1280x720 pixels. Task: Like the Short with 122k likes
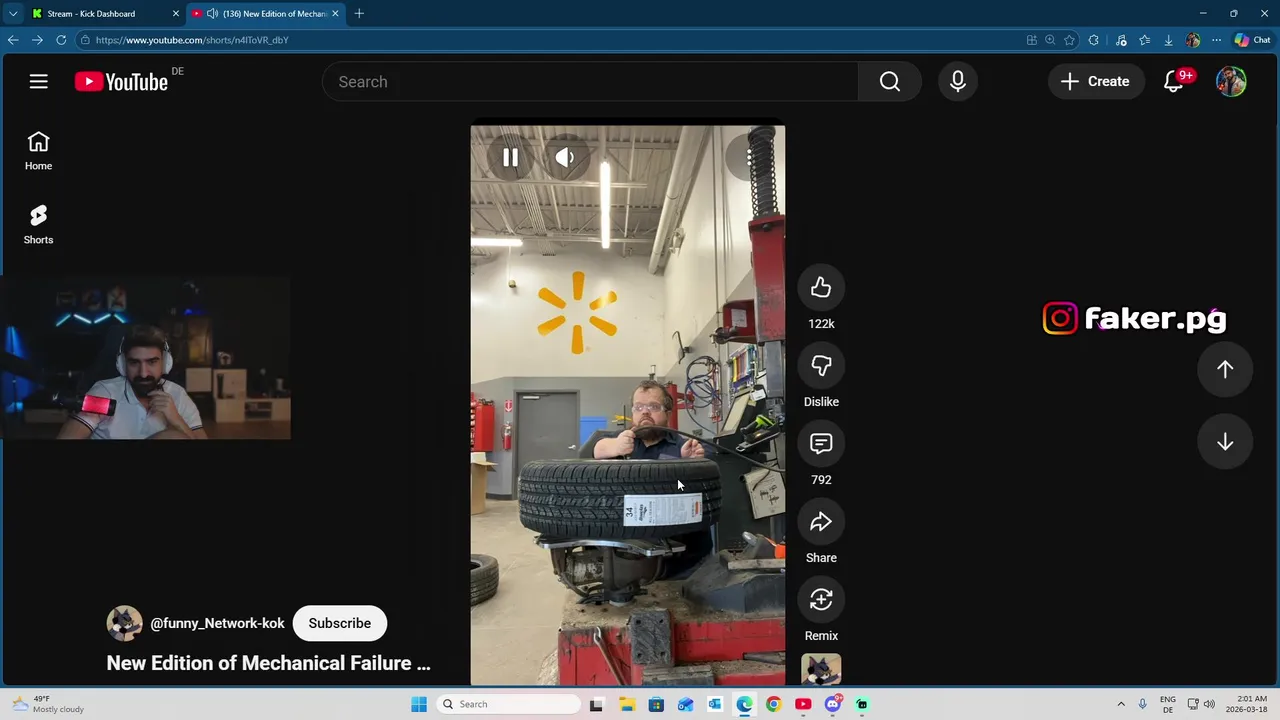click(x=821, y=288)
